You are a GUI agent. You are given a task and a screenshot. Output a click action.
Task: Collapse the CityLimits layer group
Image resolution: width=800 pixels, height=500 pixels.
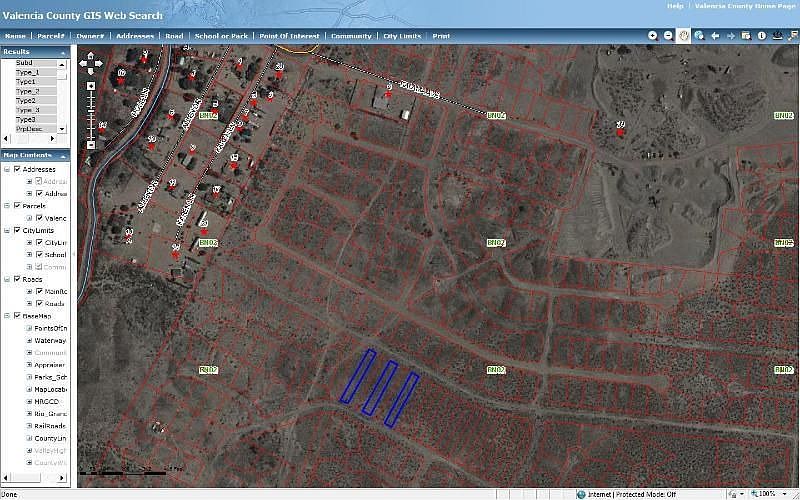coord(7,230)
